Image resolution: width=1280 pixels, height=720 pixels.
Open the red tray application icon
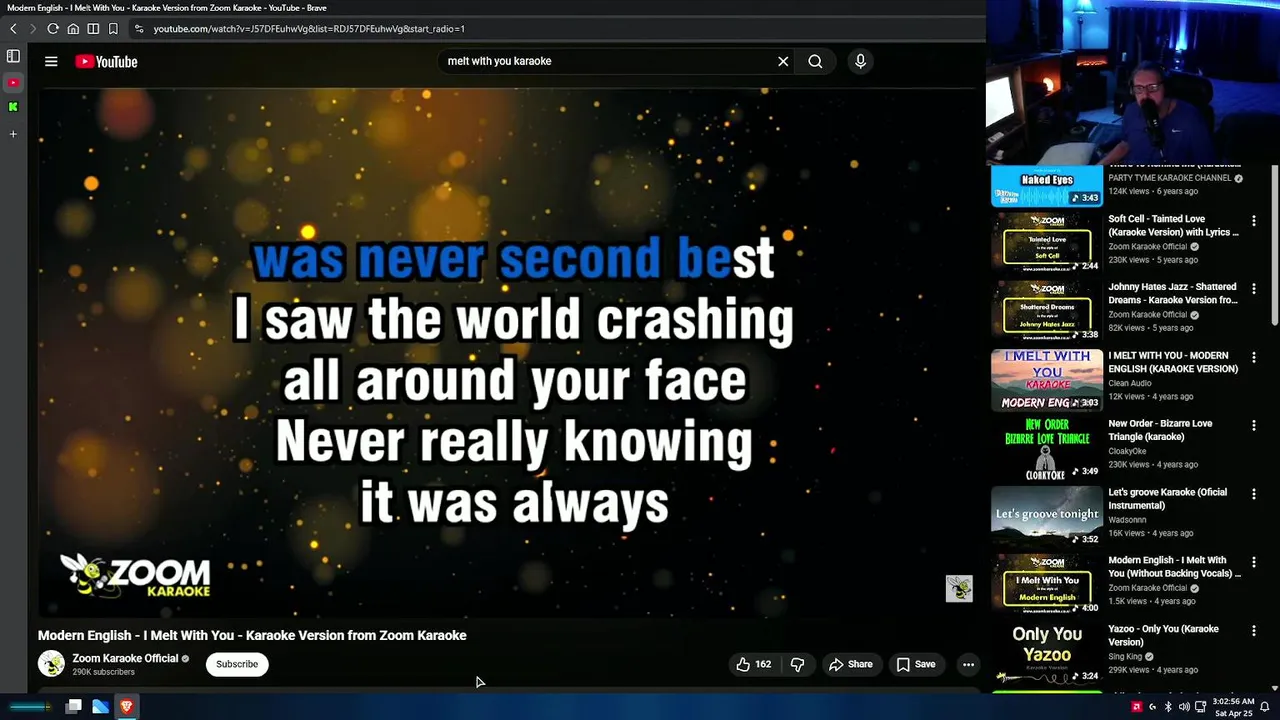1136,707
